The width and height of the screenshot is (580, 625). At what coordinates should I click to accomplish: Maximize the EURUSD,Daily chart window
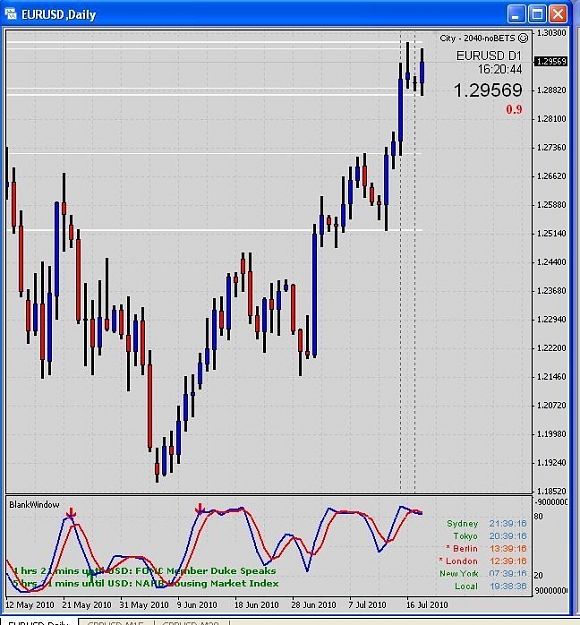coord(537,14)
